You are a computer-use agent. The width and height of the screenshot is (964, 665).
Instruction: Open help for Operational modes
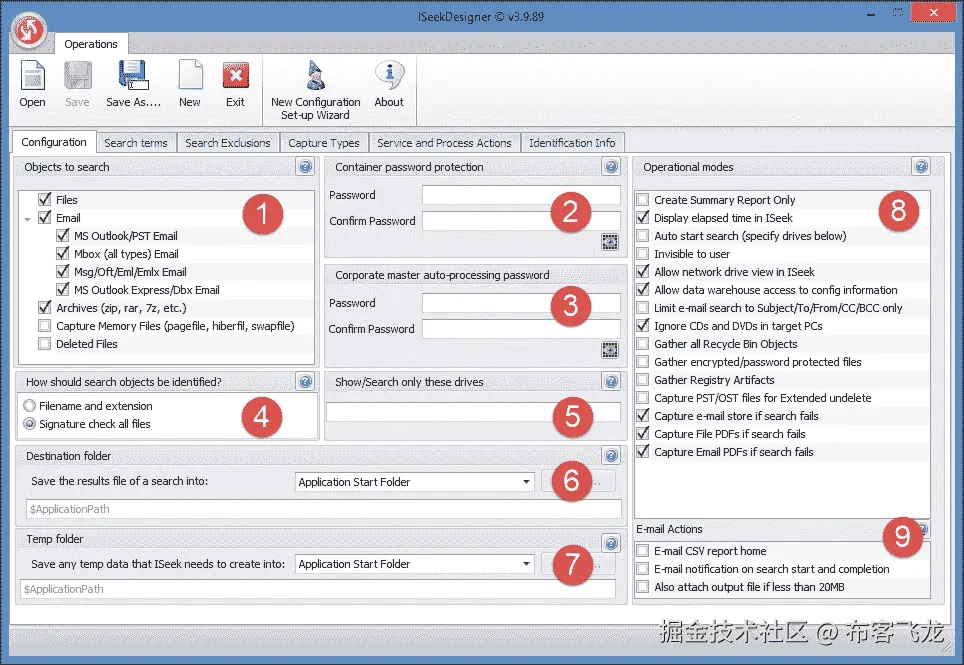[x=921, y=167]
